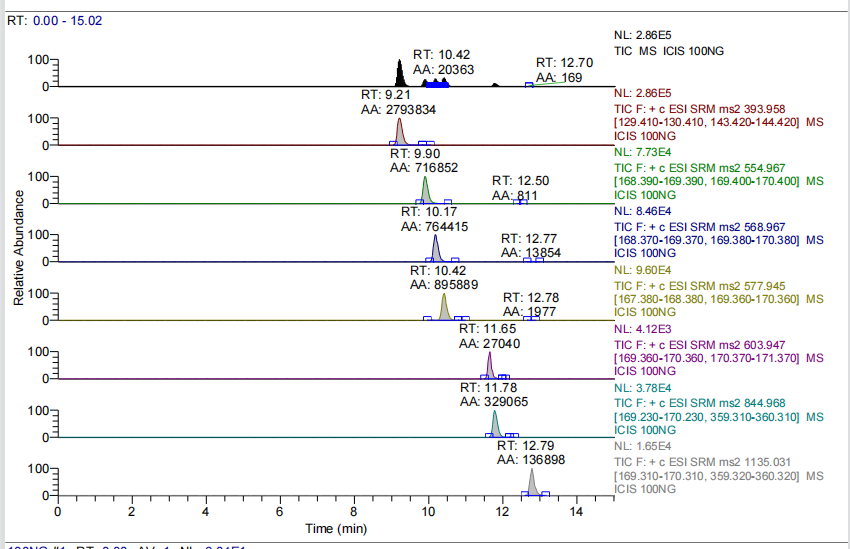Click the green peak at RT 9.90
The width and height of the screenshot is (850, 549).
(x=425, y=191)
